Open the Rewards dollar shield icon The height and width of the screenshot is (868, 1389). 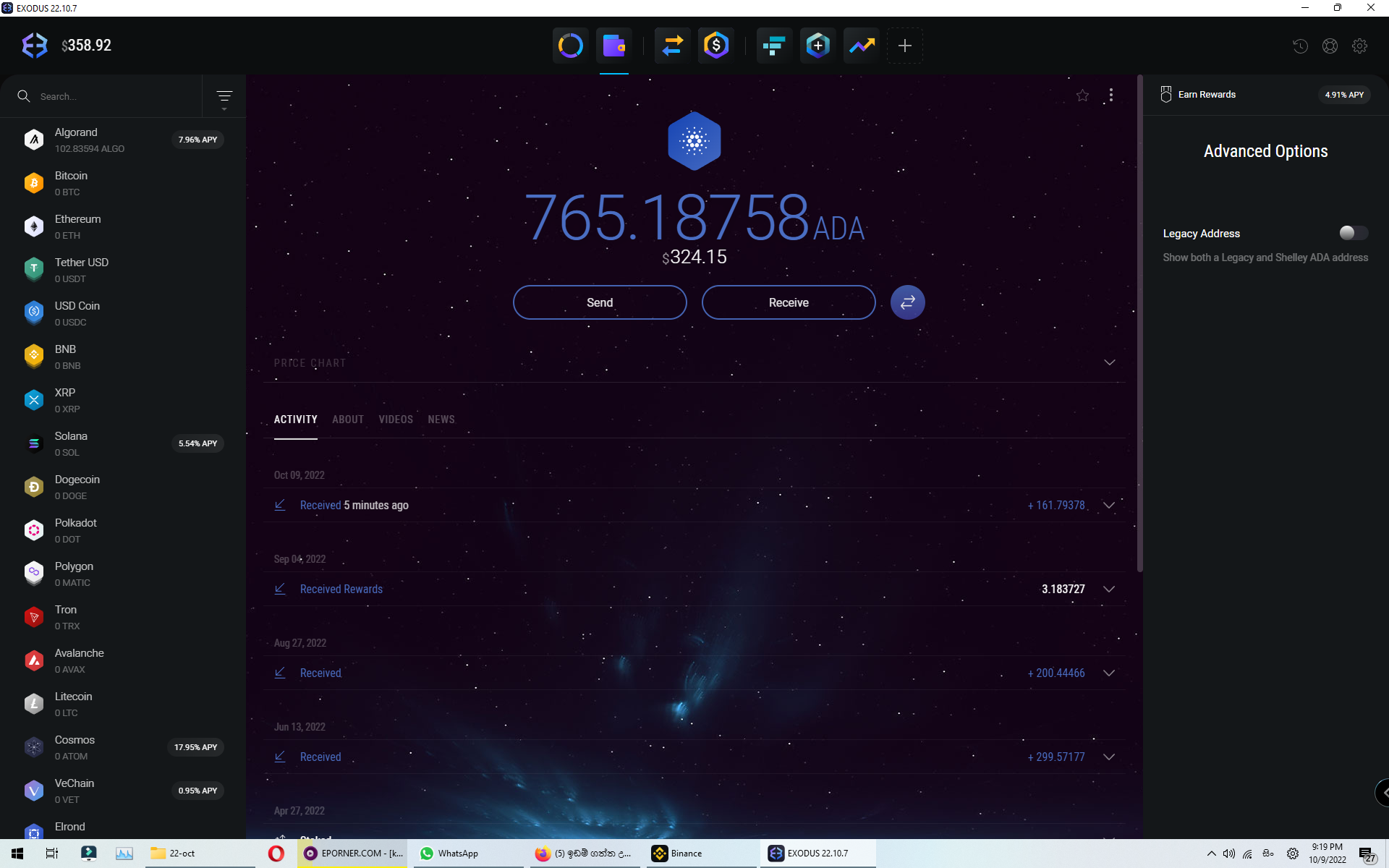click(x=716, y=46)
